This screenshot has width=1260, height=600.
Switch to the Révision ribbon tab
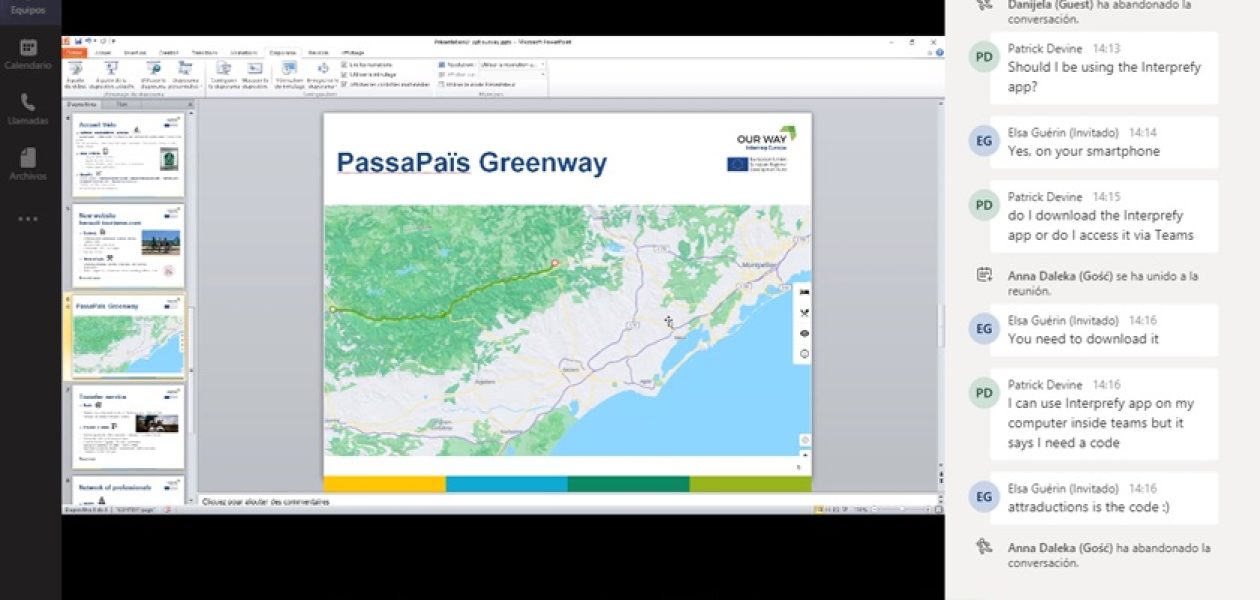point(320,52)
